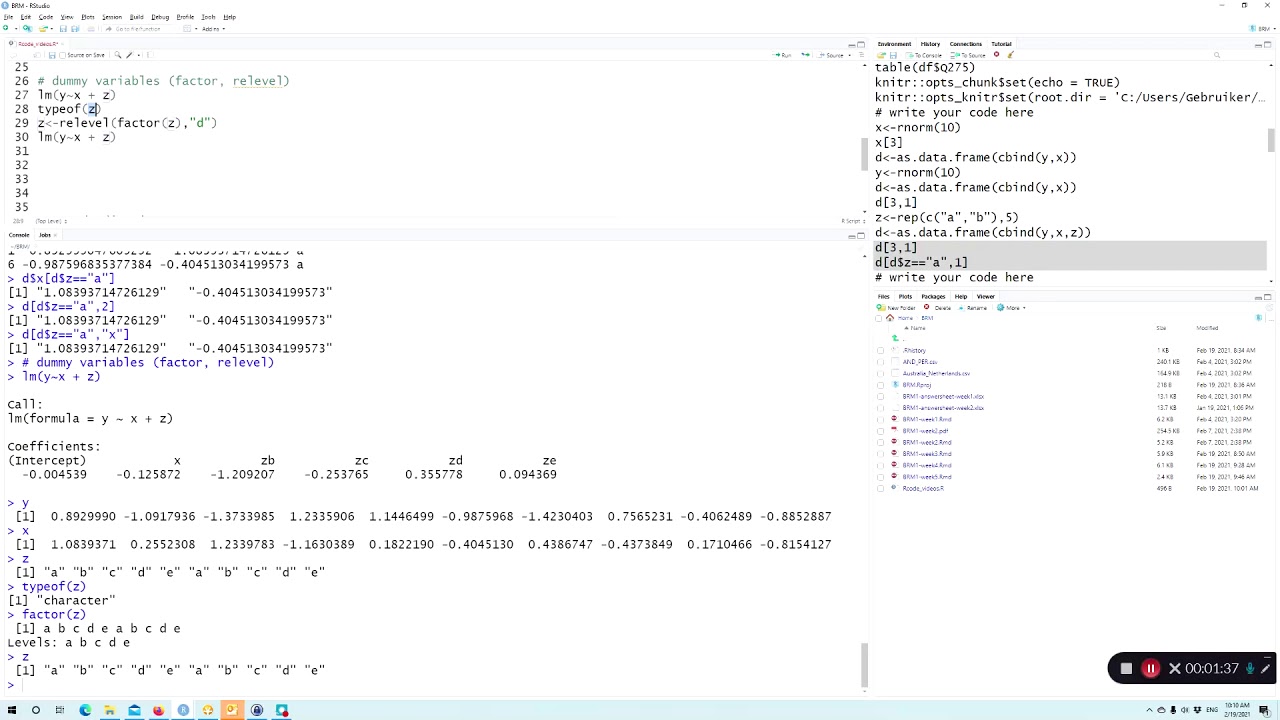Toggle the select-all checkbox beside Home
This screenshot has width=1280, height=720.
(878, 318)
